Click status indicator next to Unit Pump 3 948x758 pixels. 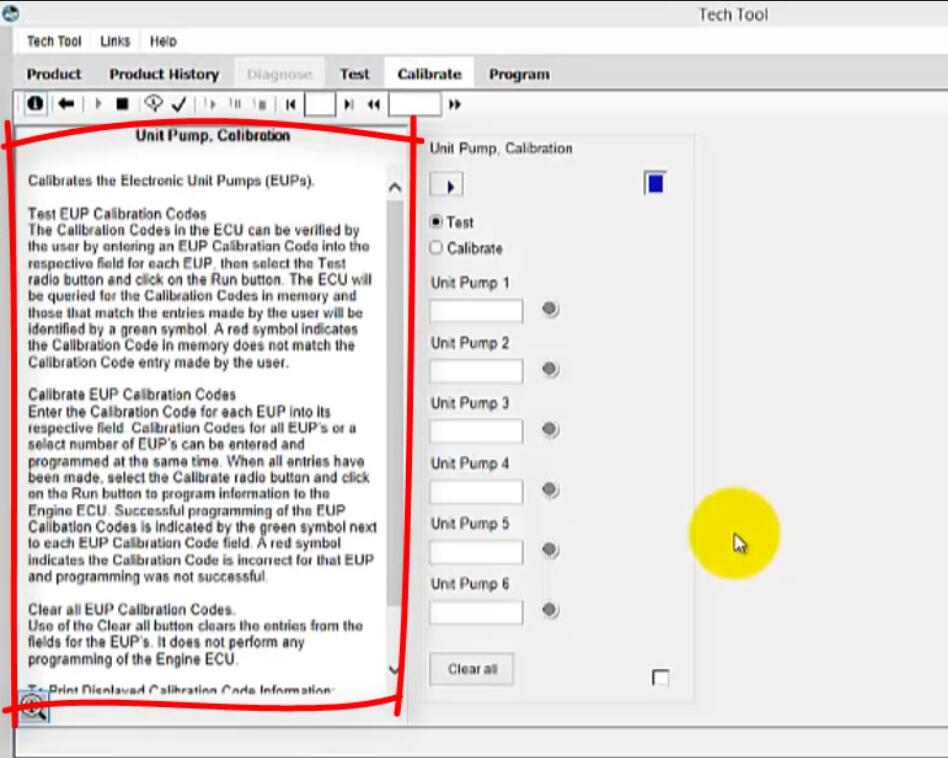click(x=550, y=429)
